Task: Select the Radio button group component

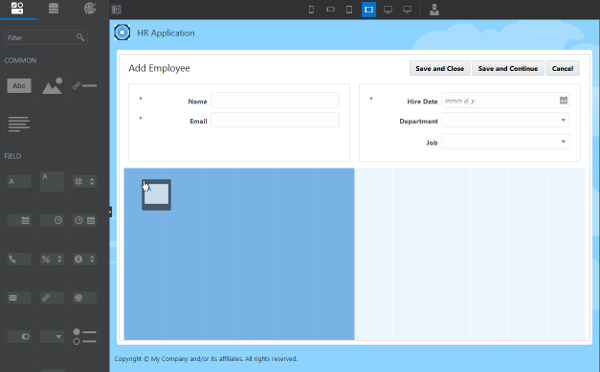Action: (x=85, y=336)
